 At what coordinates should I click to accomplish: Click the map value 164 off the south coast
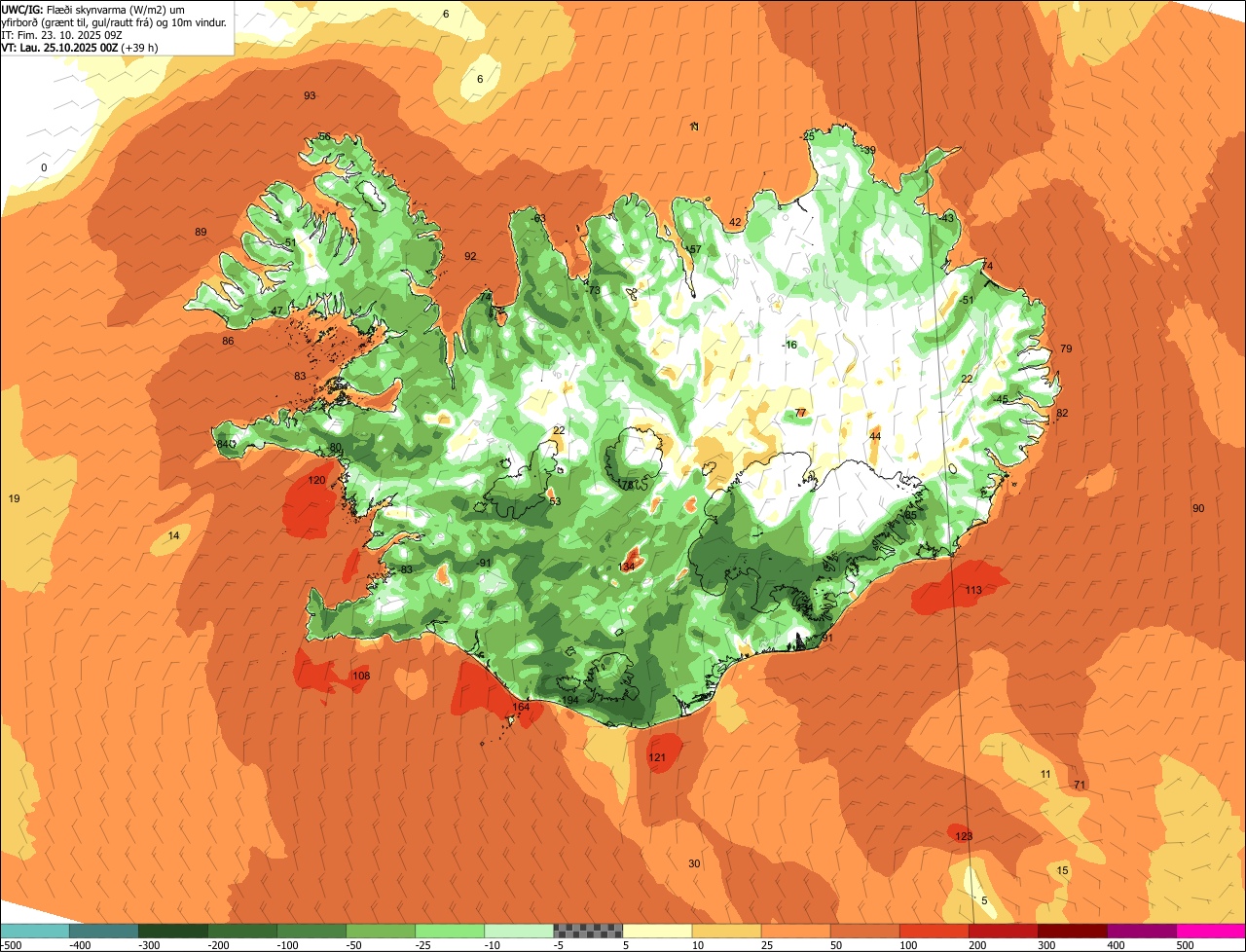click(522, 708)
